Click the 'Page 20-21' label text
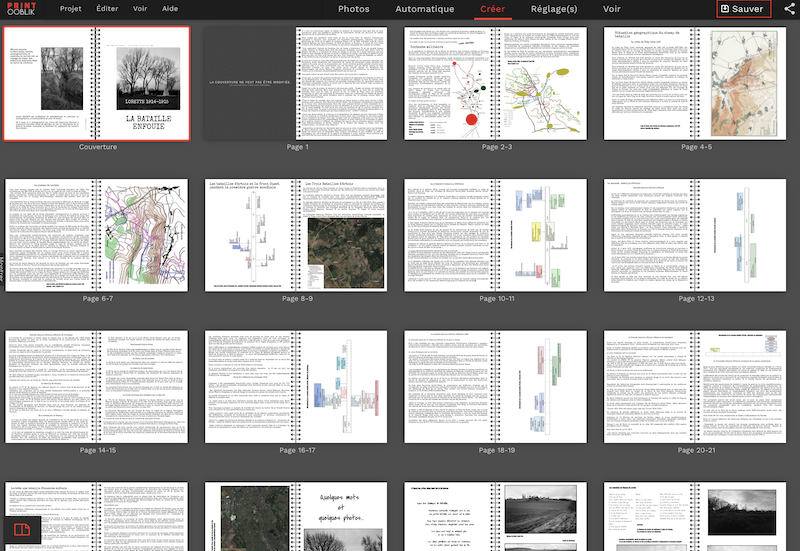Viewport: 800px width, 551px height. coord(696,450)
